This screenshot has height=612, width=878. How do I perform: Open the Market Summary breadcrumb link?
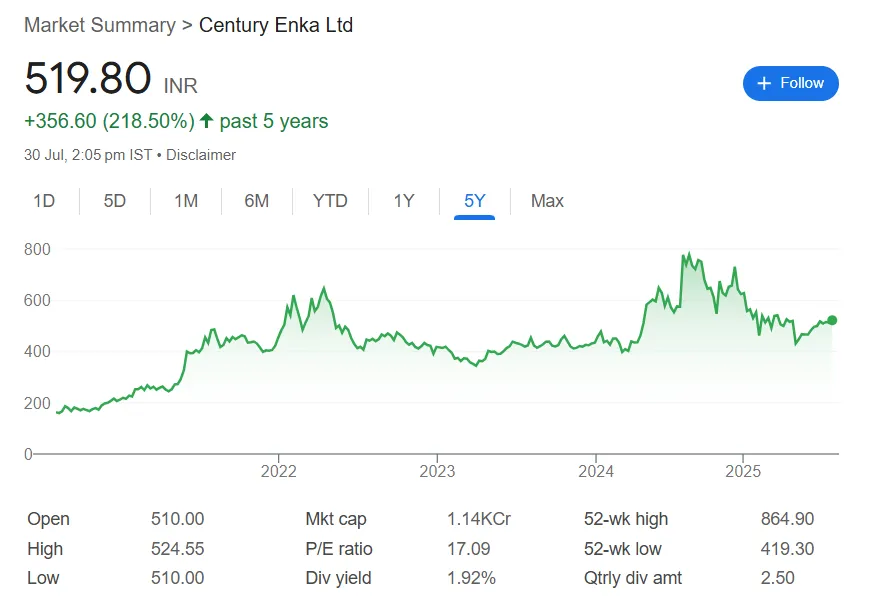pos(100,25)
